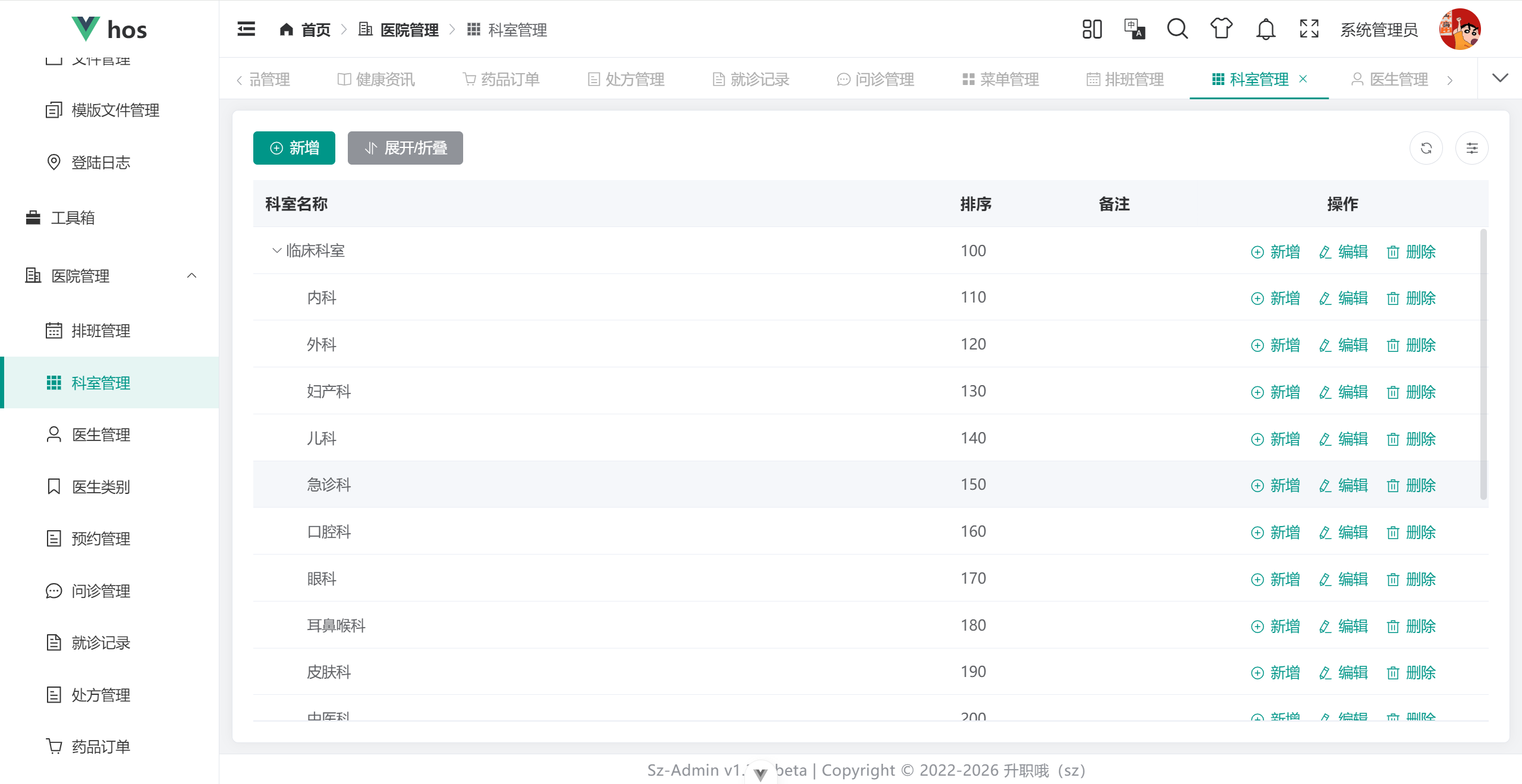This screenshot has width=1522, height=784.
Task: Select 医生类别 in the sidebar
Action: coord(100,487)
